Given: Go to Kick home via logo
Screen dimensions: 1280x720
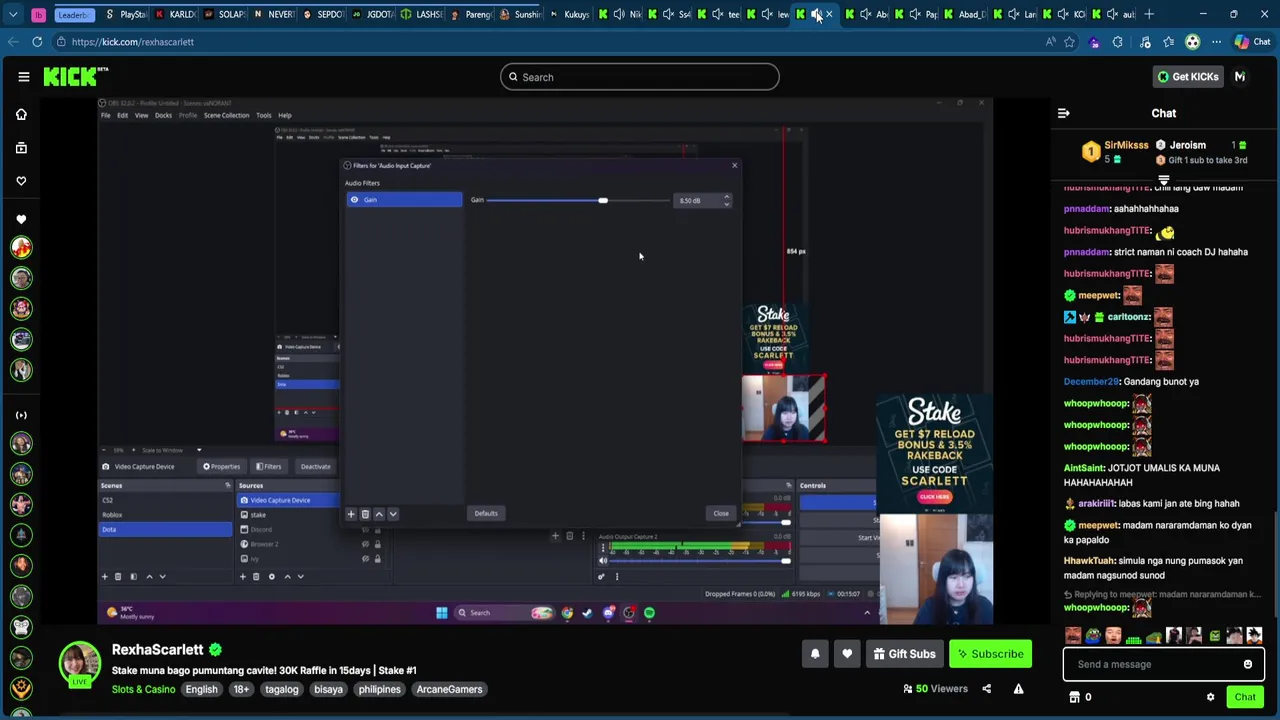Looking at the screenshot, I should [x=75, y=77].
